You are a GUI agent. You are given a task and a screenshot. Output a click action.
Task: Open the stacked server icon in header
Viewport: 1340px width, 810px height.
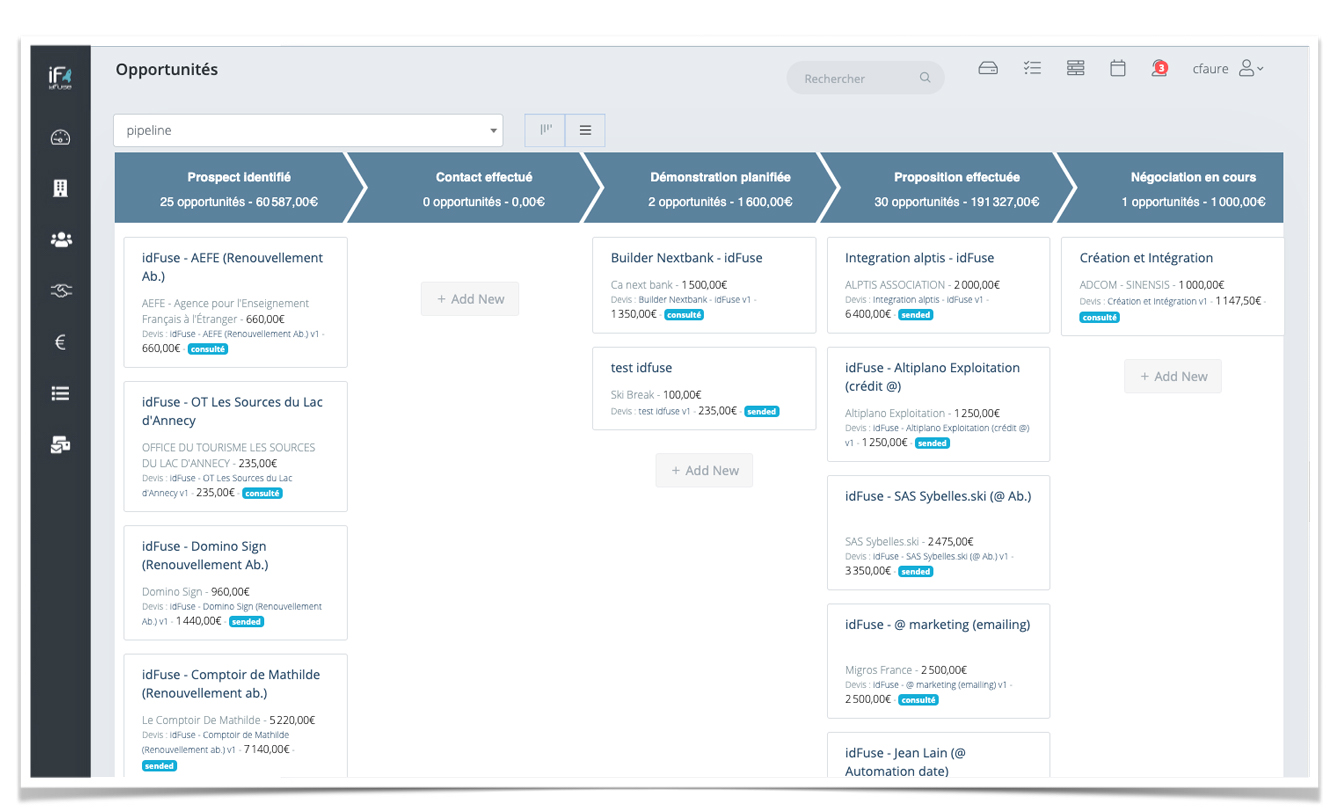(x=1075, y=68)
